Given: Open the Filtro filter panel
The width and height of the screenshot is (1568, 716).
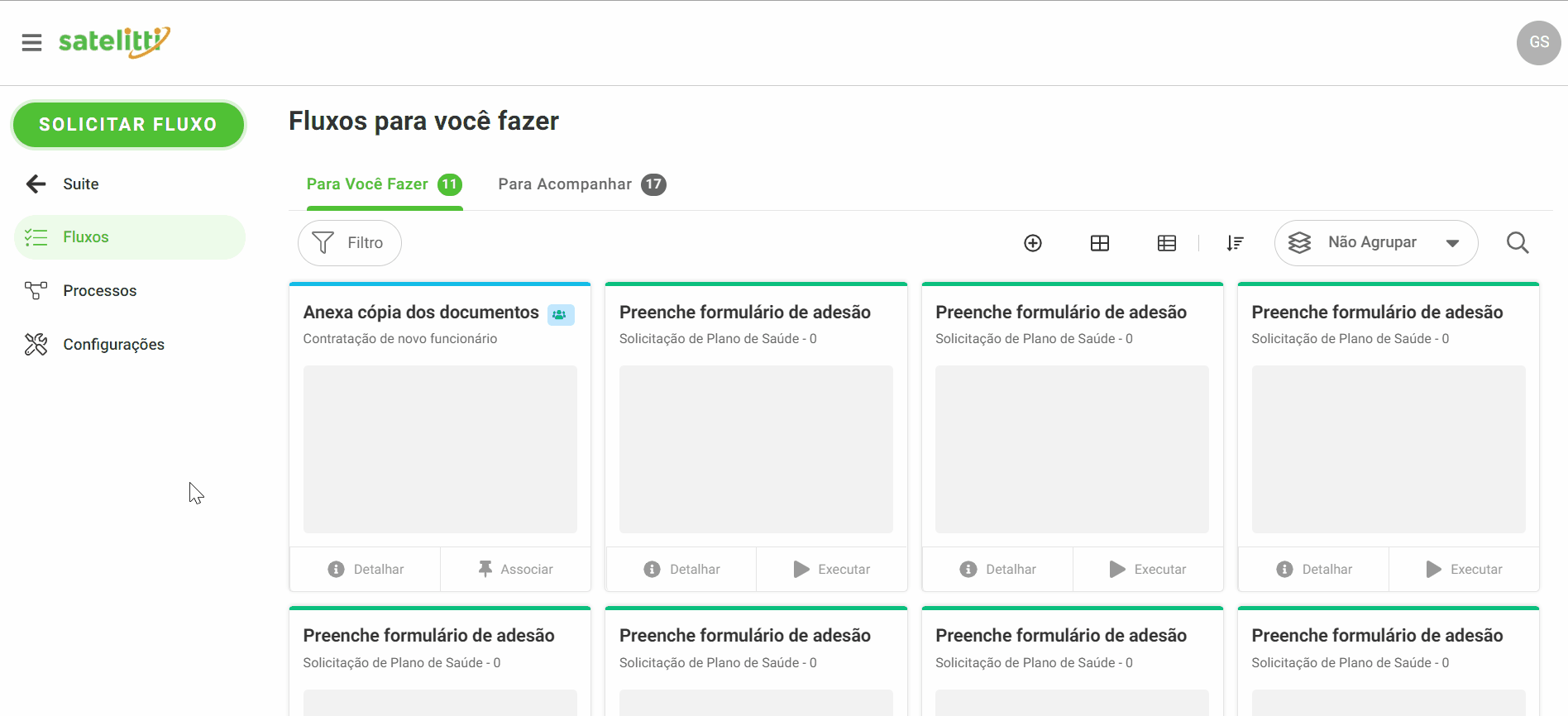Looking at the screenshot, I should [x=350, y=243].
